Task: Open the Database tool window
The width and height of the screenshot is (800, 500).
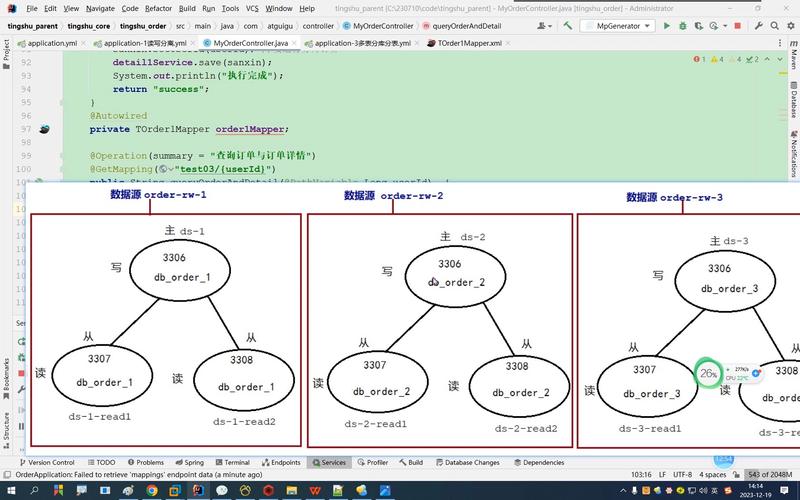Action: tap(793, 100)
